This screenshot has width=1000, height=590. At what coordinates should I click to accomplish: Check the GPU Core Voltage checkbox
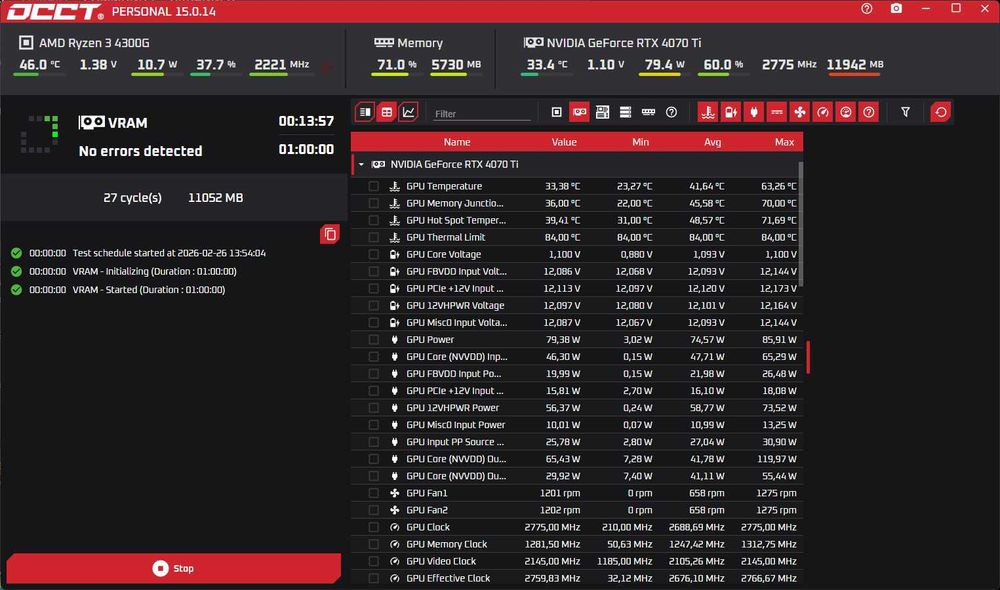click(374, 254)
